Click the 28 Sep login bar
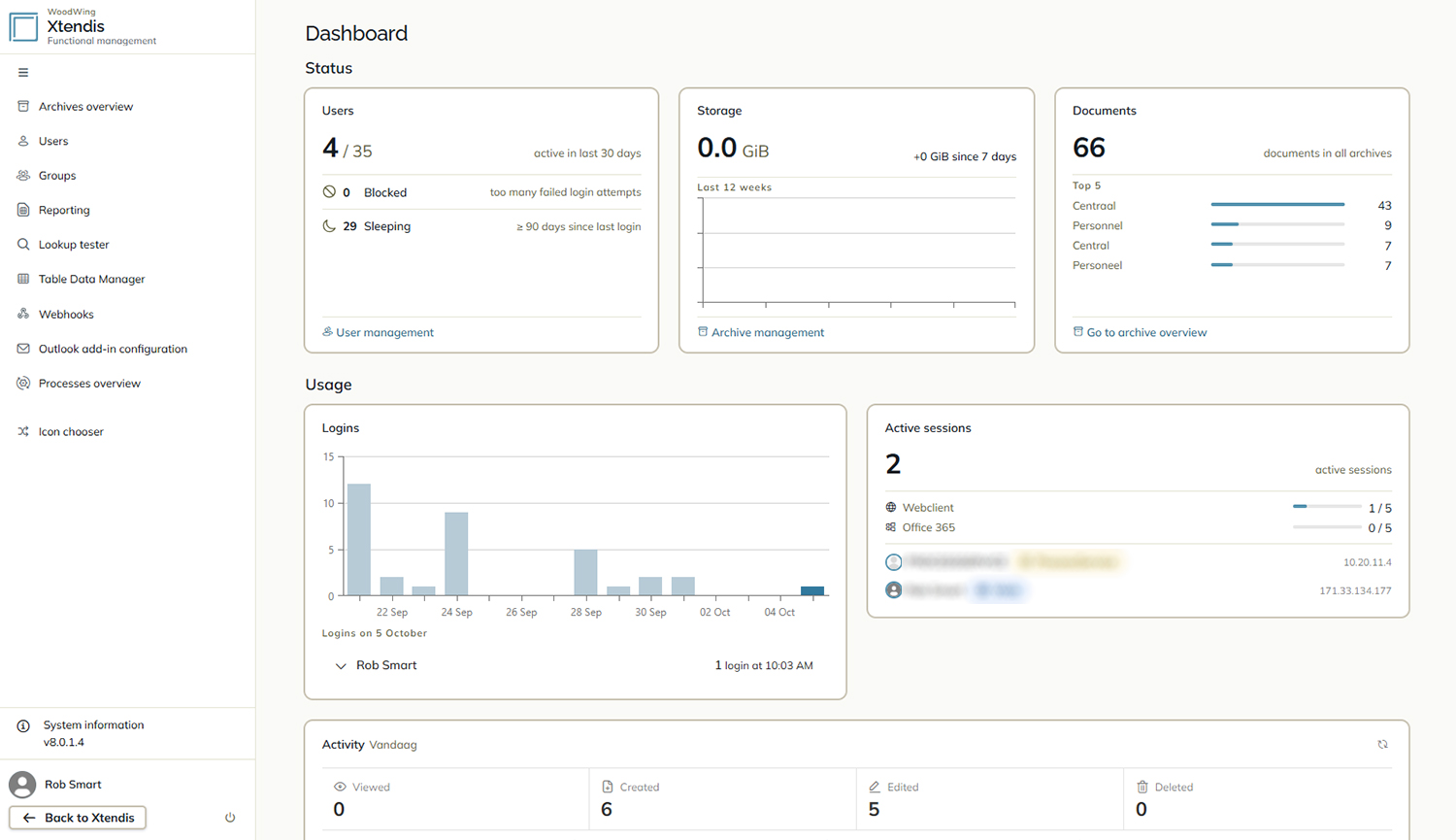The image size is (1456, 840). (x=585, y=572)
